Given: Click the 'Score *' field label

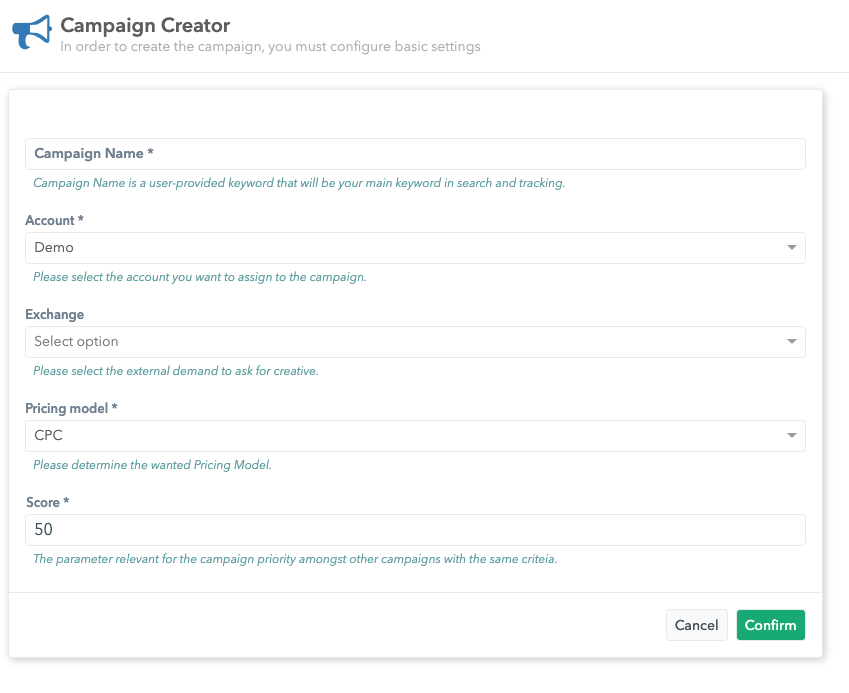Looking at the screenshot, I should click(x=48, y=502).
